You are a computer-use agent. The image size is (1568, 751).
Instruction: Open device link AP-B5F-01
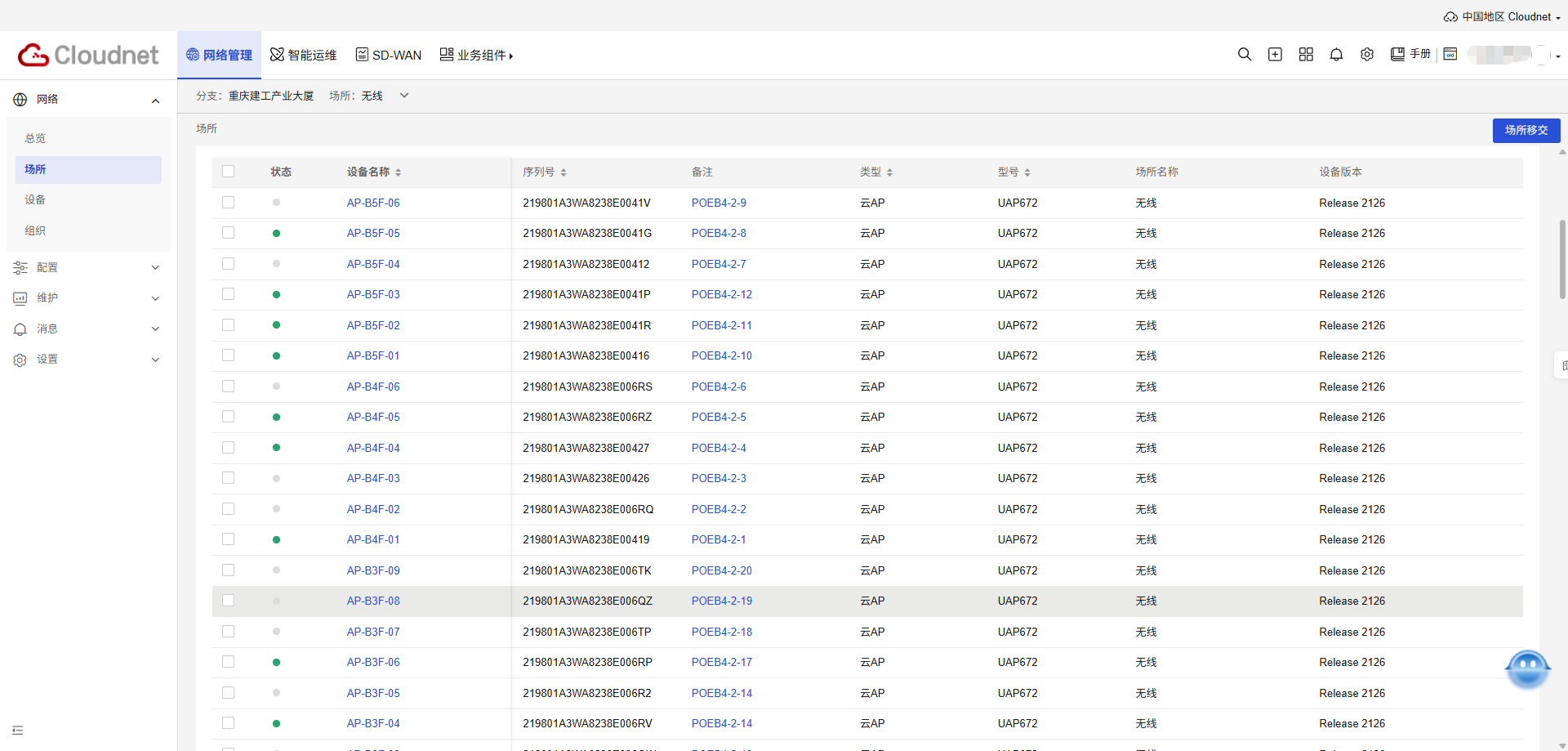[373, 355]
